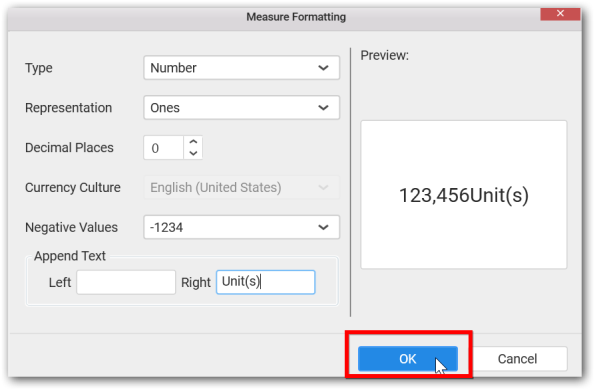Click the Representation label text

pyautogui.click(x=69, y=108)
